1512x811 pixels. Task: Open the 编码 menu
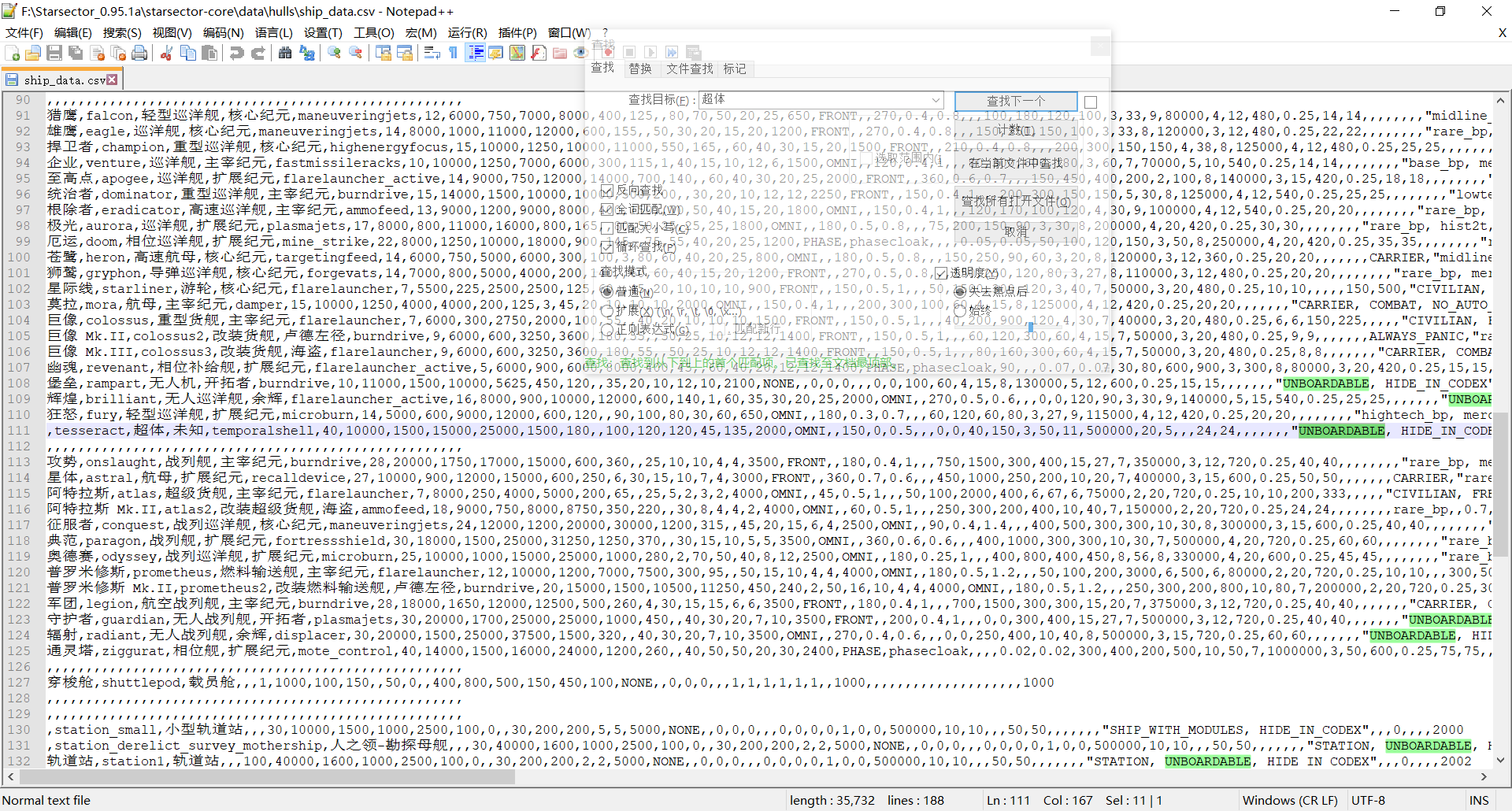[x=223, y=32]
